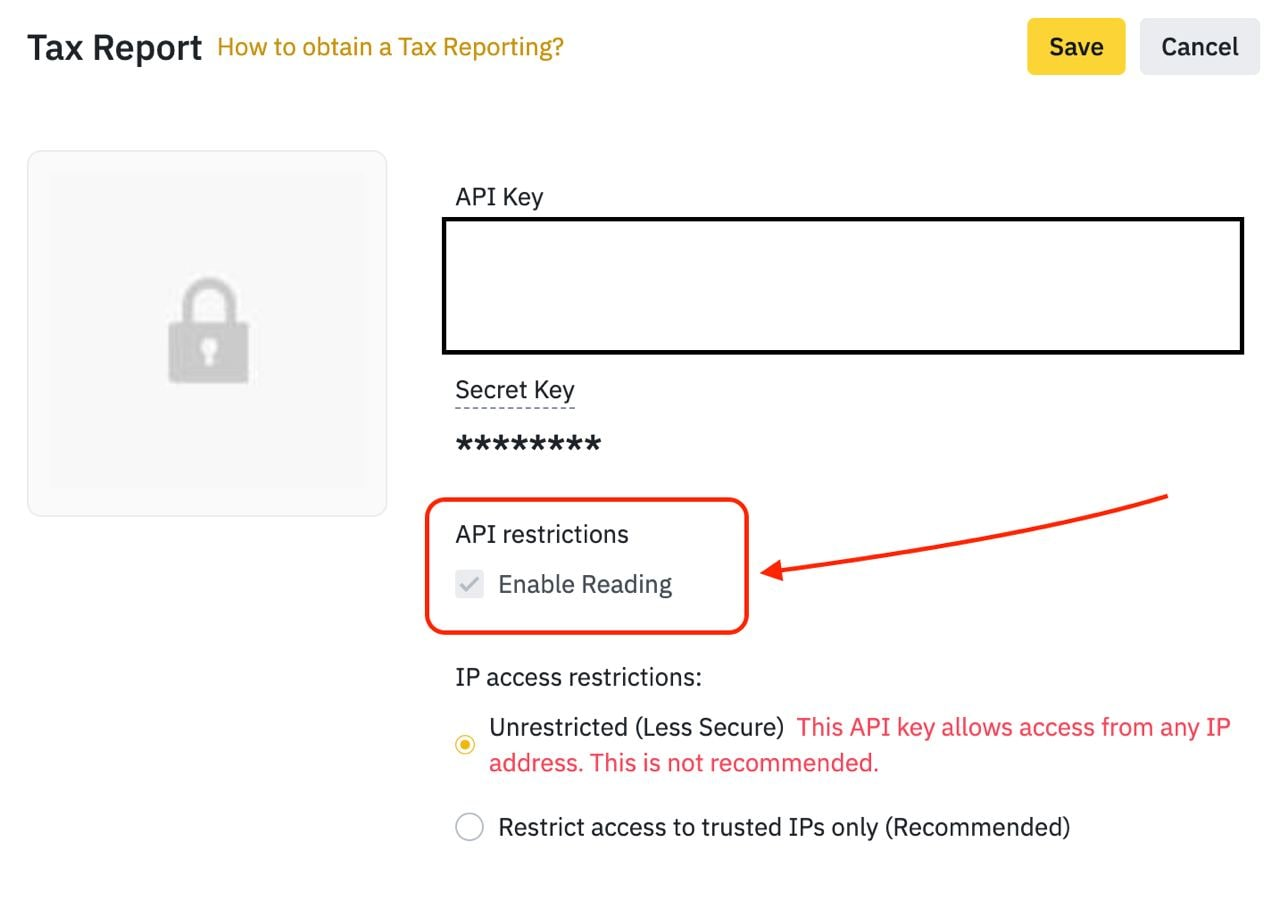The height and width of the screenshot is (909, 1280).
Task: Save the Tax Report API settings
Action: coord(1076,47)
